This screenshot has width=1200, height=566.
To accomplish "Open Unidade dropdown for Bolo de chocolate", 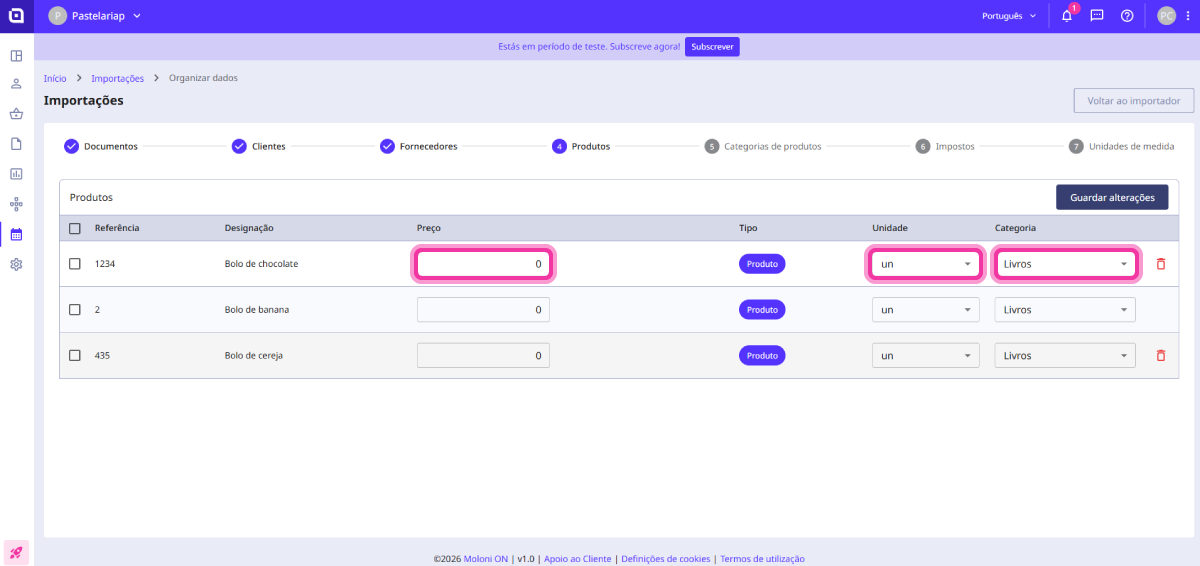I will tap(925, 264).
